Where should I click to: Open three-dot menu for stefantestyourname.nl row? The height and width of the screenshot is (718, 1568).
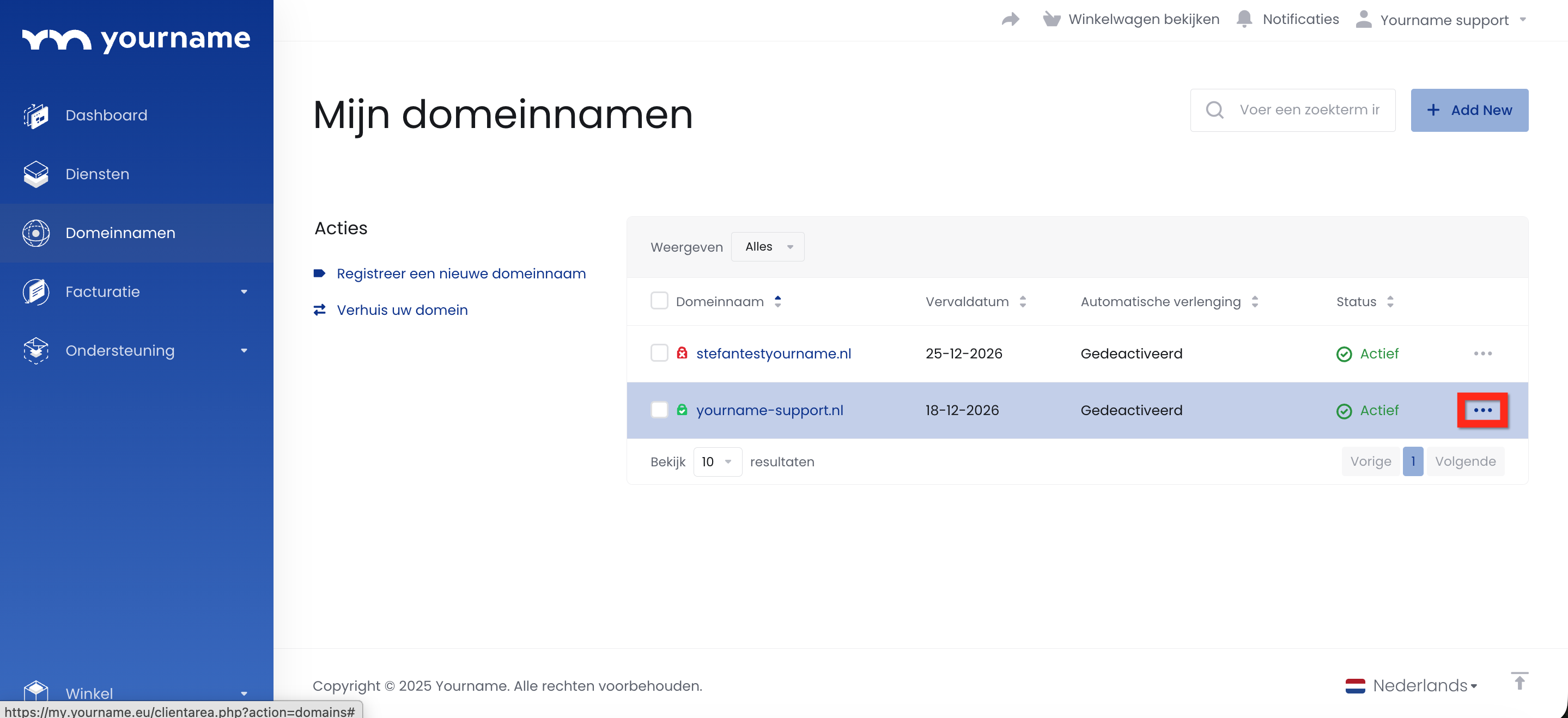[1482, 354]
